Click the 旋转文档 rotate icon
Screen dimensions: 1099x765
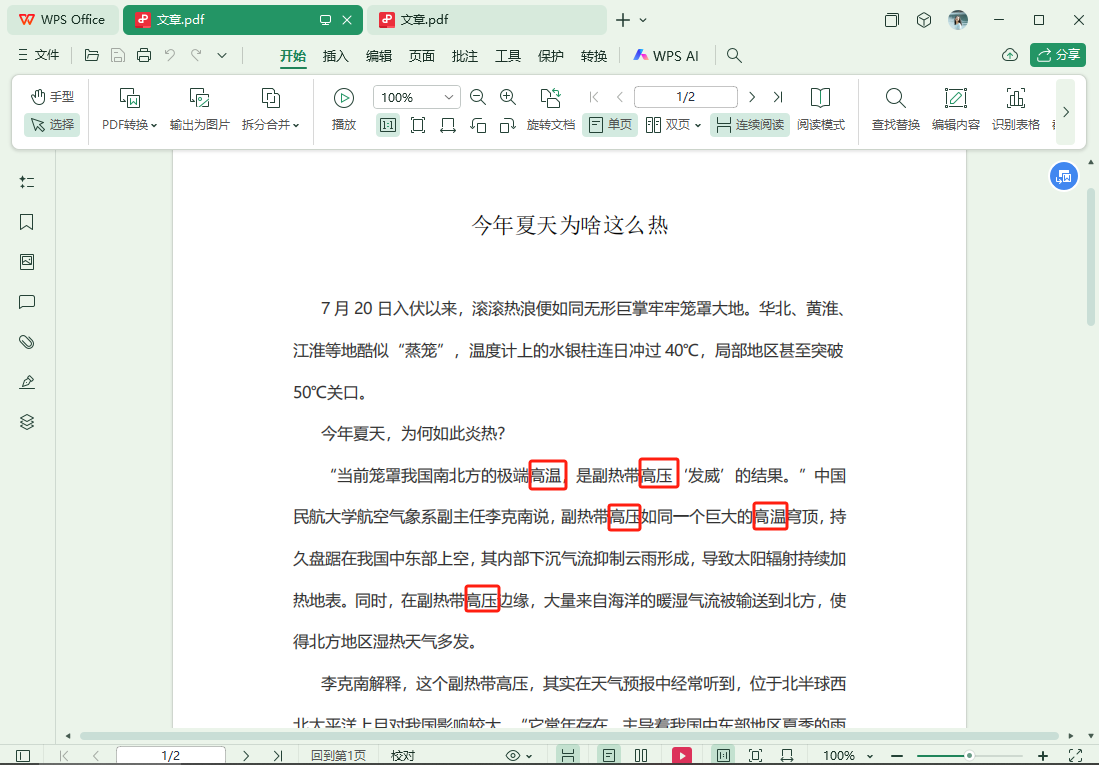coord(550,98)
